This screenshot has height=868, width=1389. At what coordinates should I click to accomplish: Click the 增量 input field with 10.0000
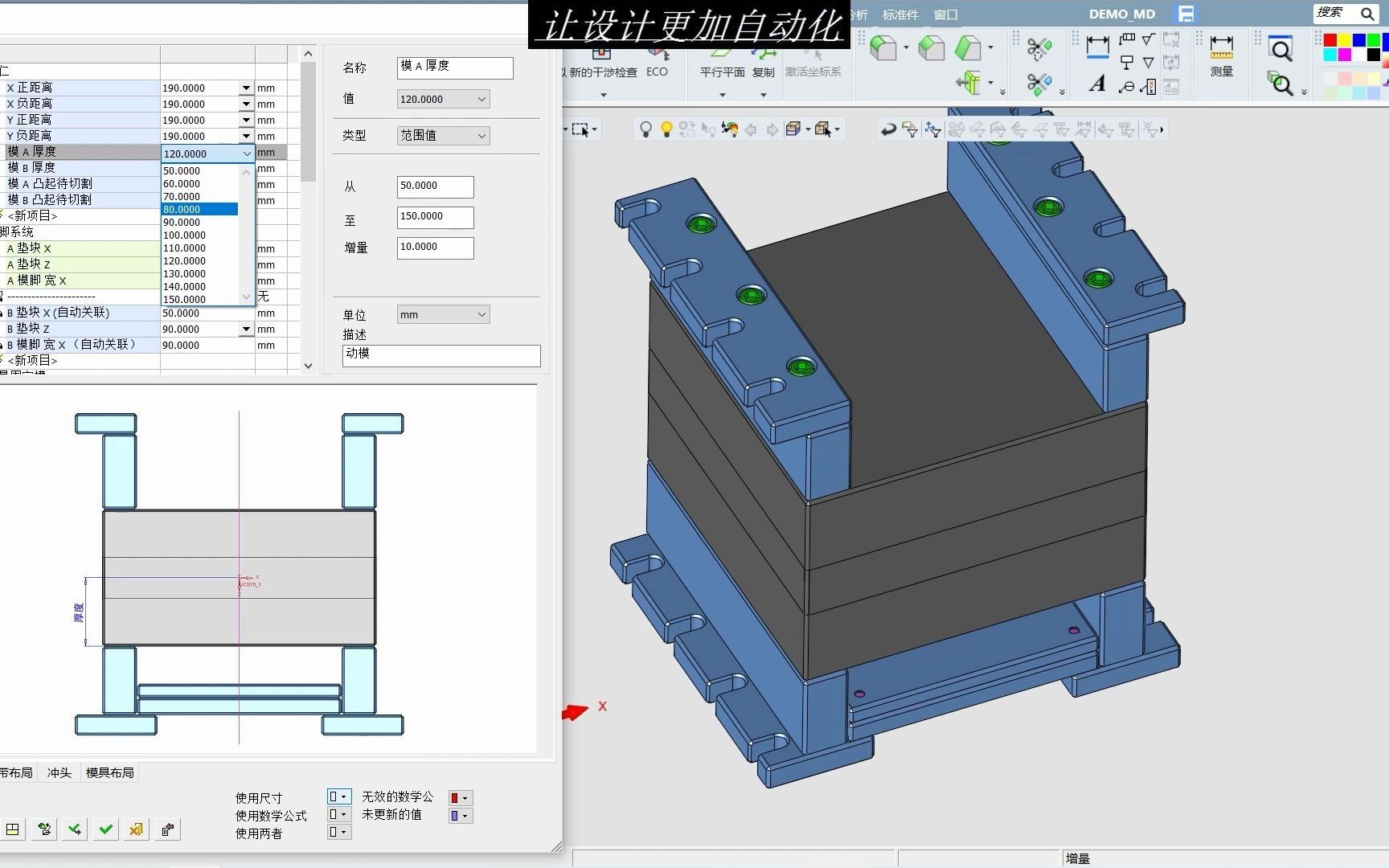pos(435,248)
